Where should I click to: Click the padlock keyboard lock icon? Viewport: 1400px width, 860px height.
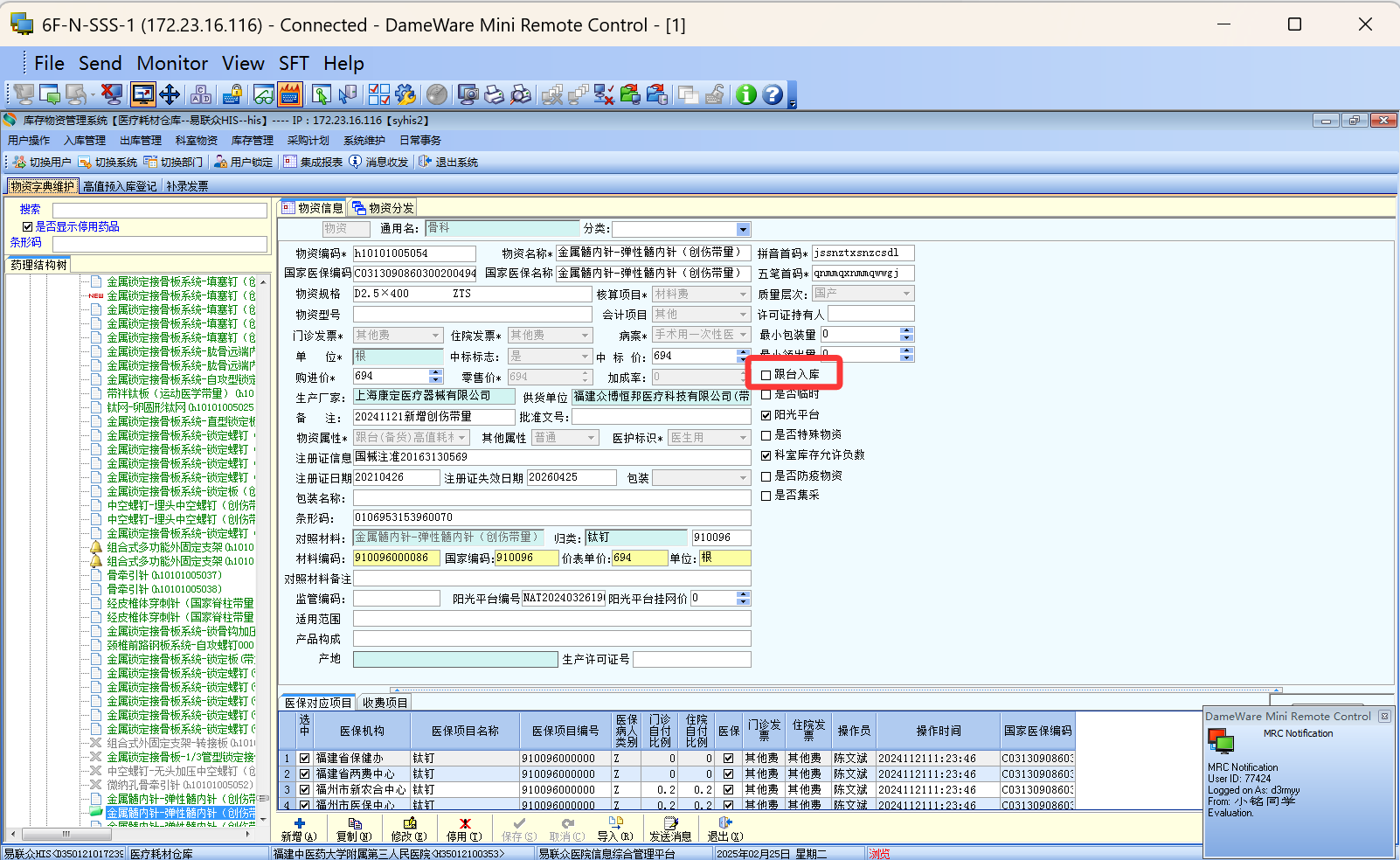(232, 94)
